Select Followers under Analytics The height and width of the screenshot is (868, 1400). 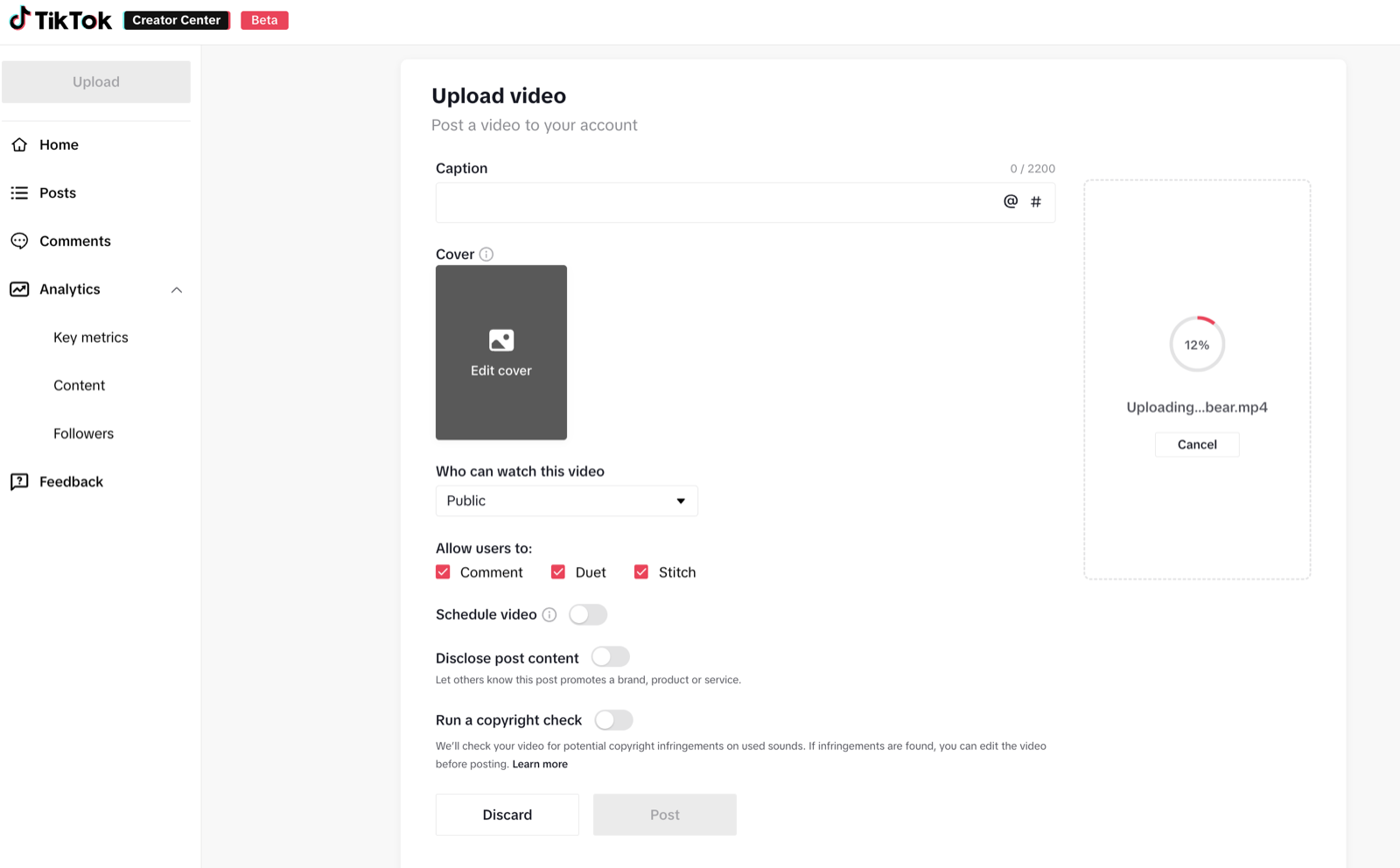point(83,433)
